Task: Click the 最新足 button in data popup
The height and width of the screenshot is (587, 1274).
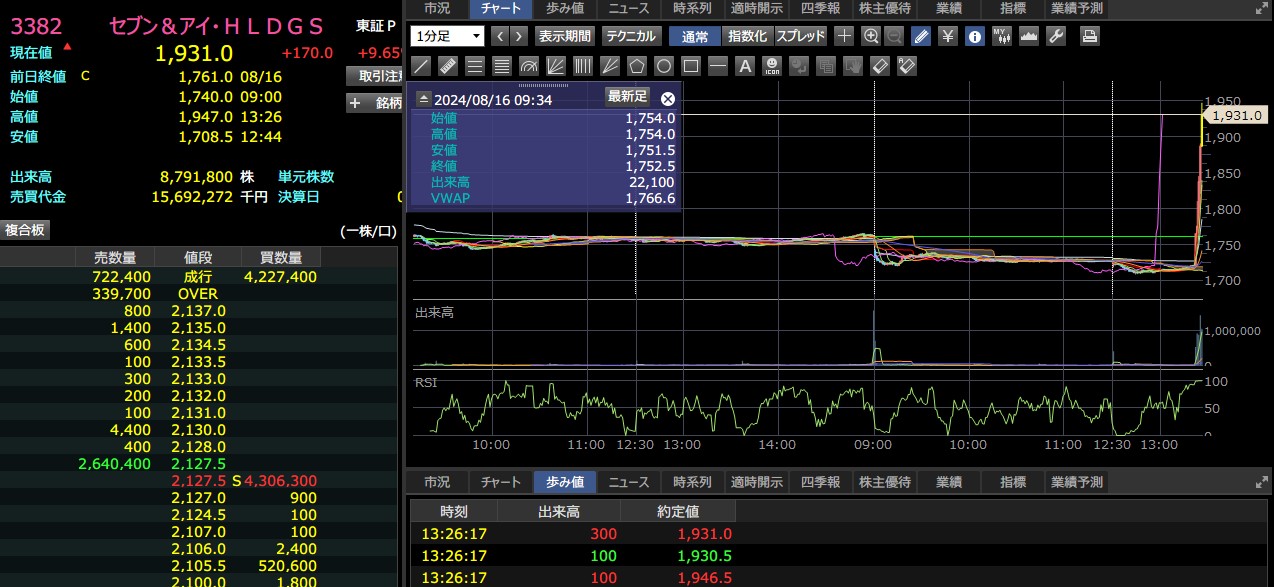Action: [x=628, y=97]
